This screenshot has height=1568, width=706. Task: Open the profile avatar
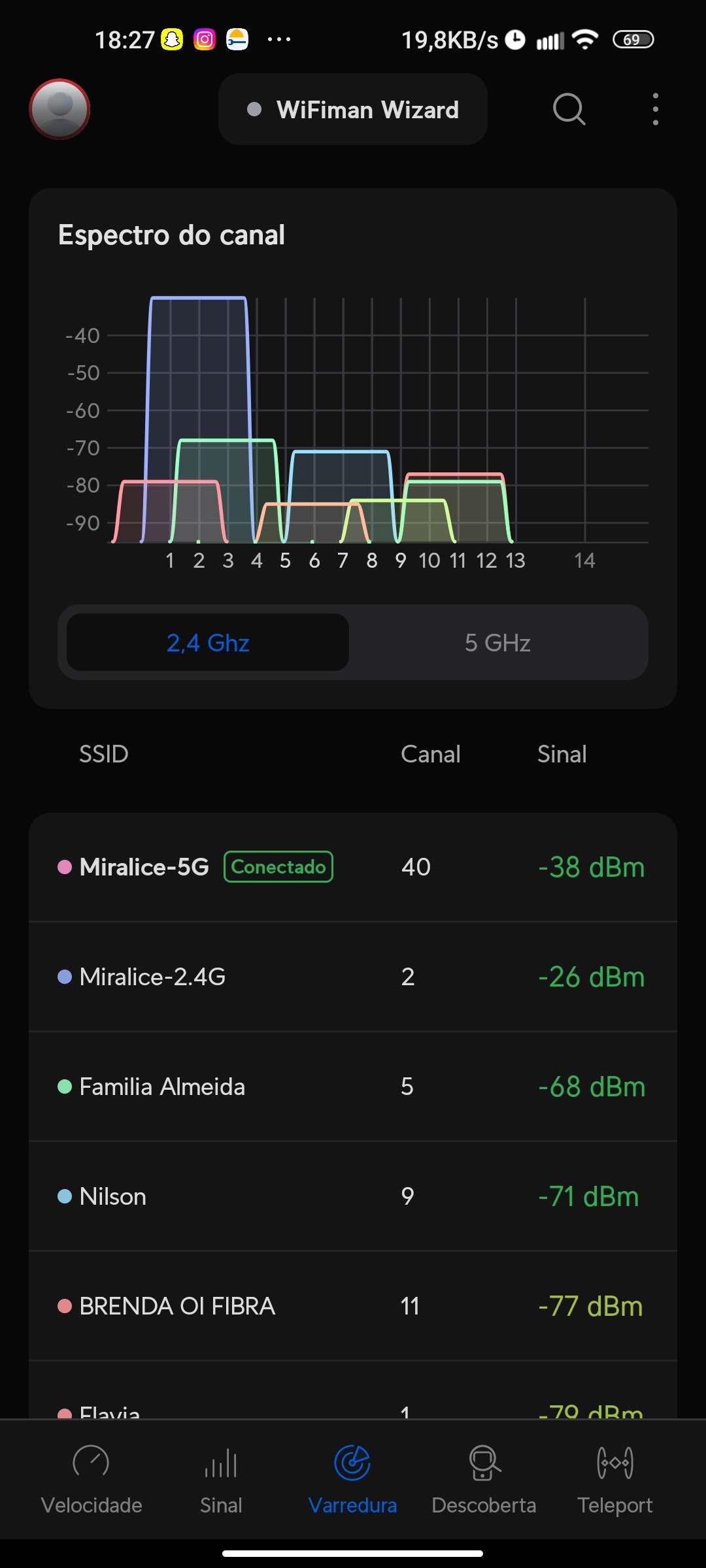pyautogui.click(x=59, y=109)
